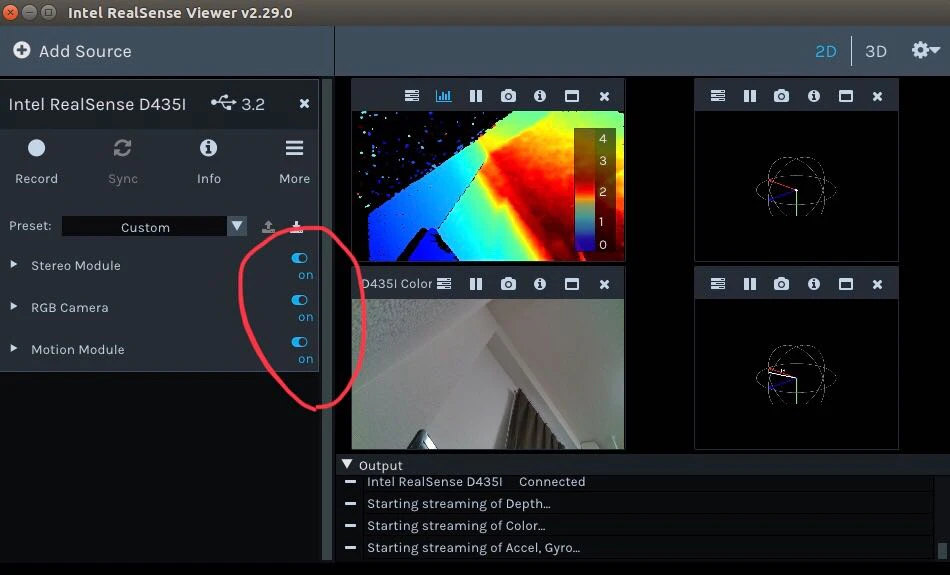Viewport: 950px width, 575px height.
Task: Open stream list in upper motion view
Action: click(718, 96)
